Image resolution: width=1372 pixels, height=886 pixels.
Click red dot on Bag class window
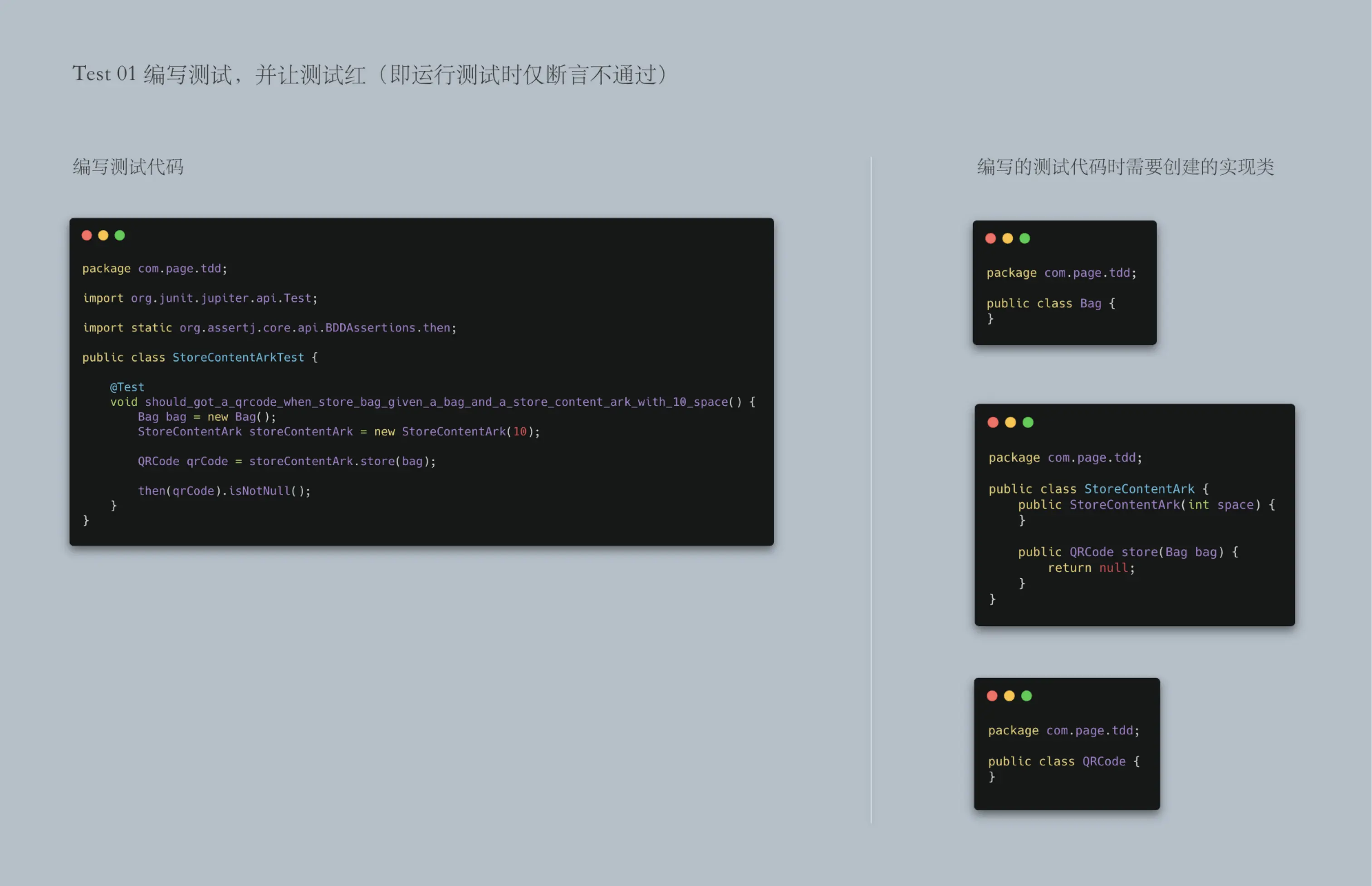[x=990, y=238]
